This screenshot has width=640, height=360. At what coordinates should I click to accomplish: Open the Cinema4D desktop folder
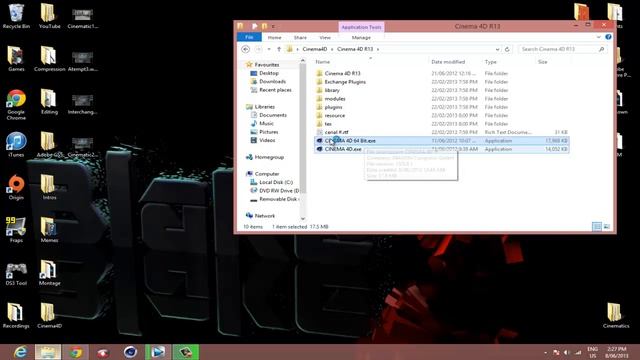pyautogui.click(x=49, y=316)
